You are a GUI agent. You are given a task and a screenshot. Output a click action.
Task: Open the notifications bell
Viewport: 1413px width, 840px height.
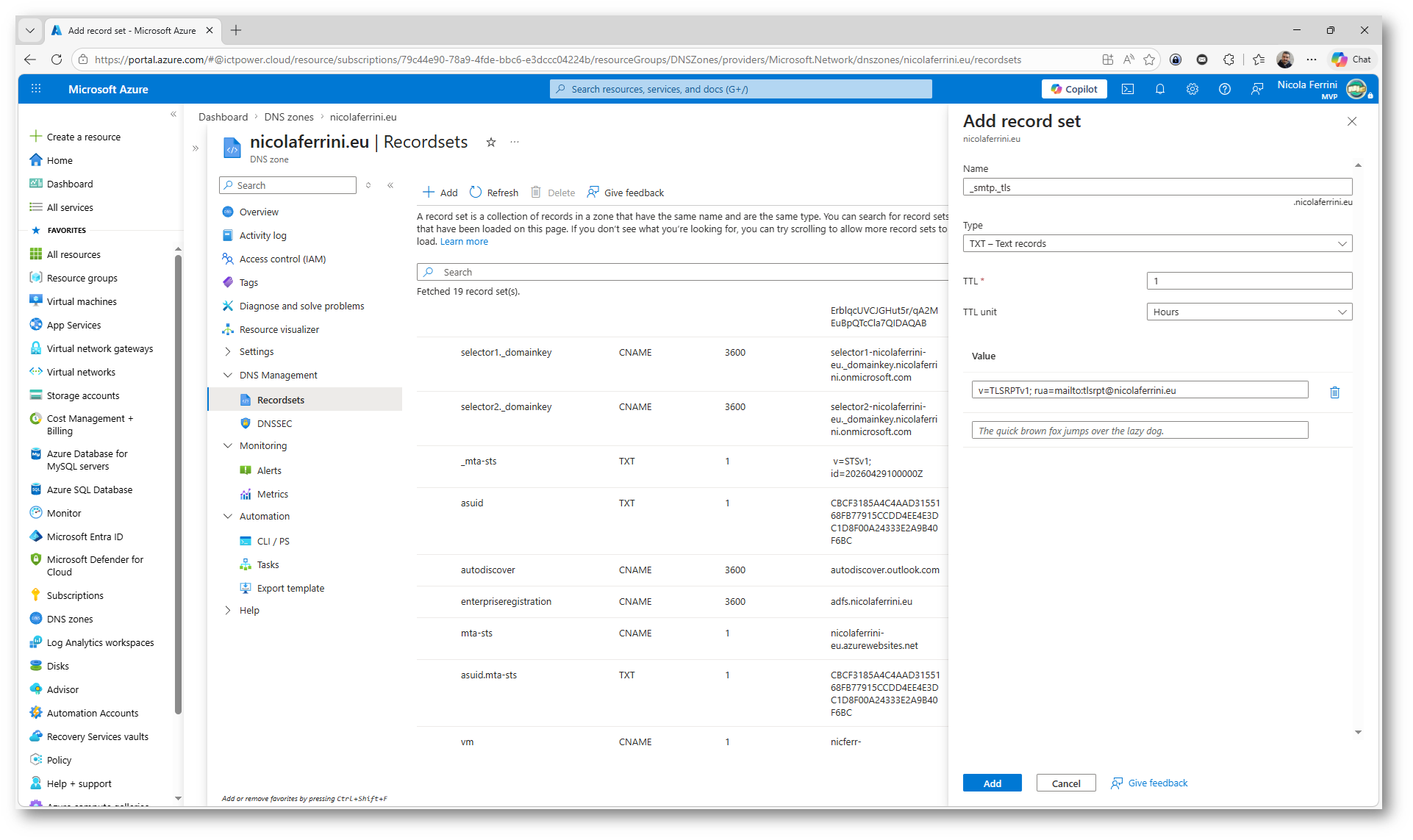1159,89
